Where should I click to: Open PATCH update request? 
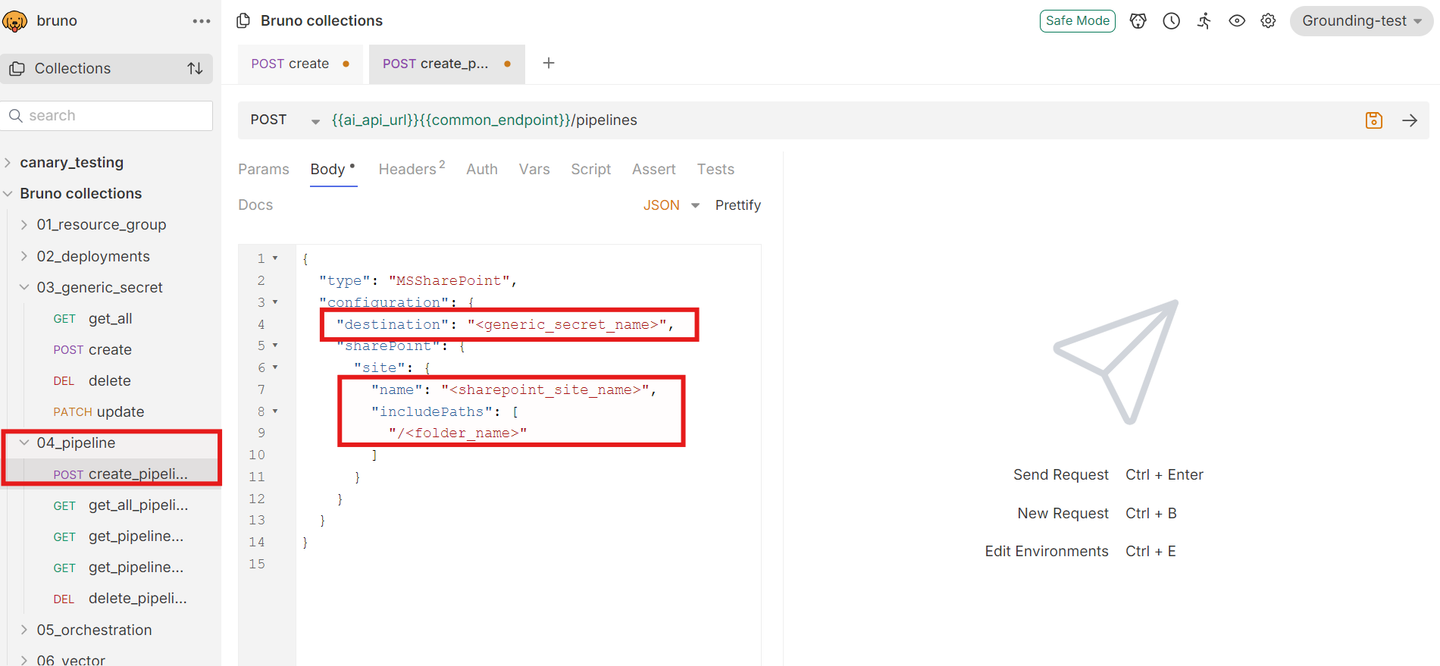(108, 412)
